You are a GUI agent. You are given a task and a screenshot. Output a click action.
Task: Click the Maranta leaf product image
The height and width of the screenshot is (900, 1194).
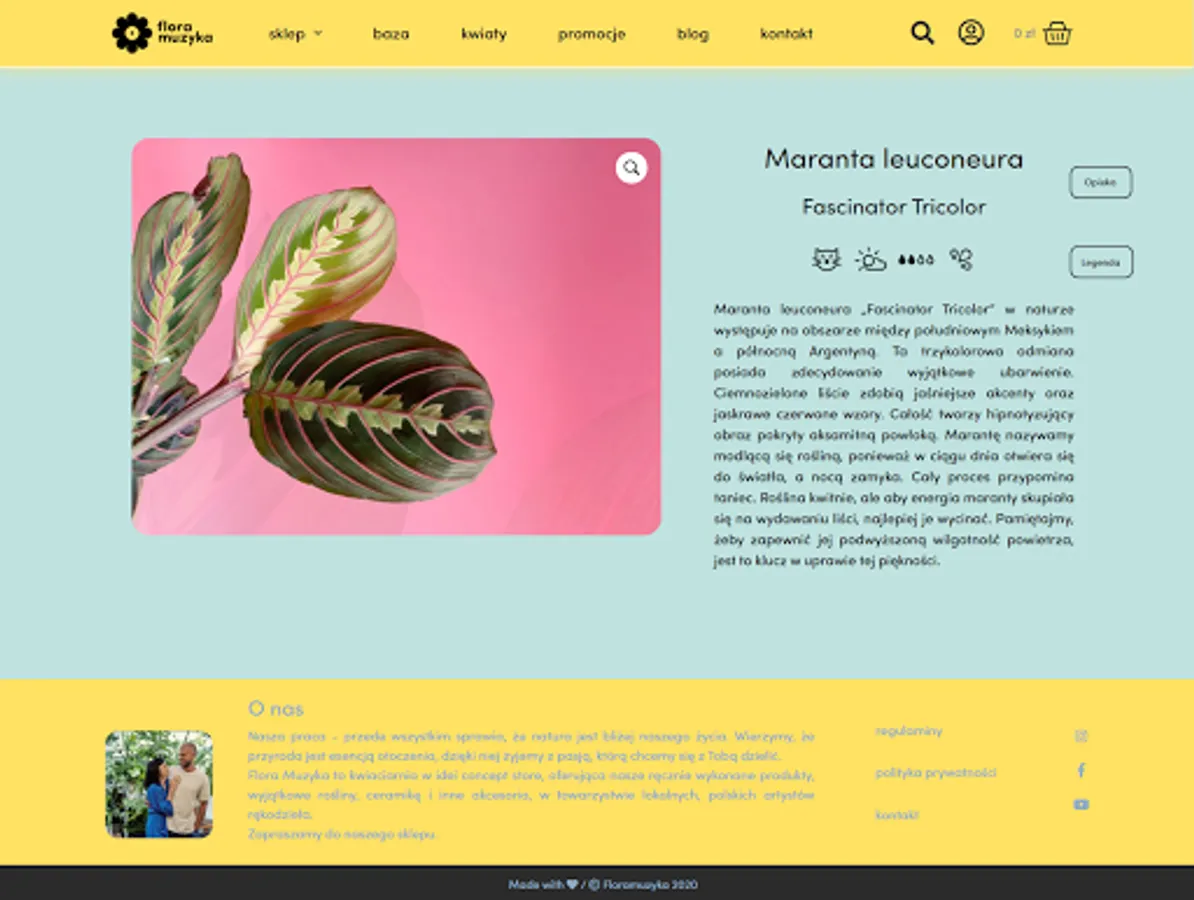click(x=396, y=336)
